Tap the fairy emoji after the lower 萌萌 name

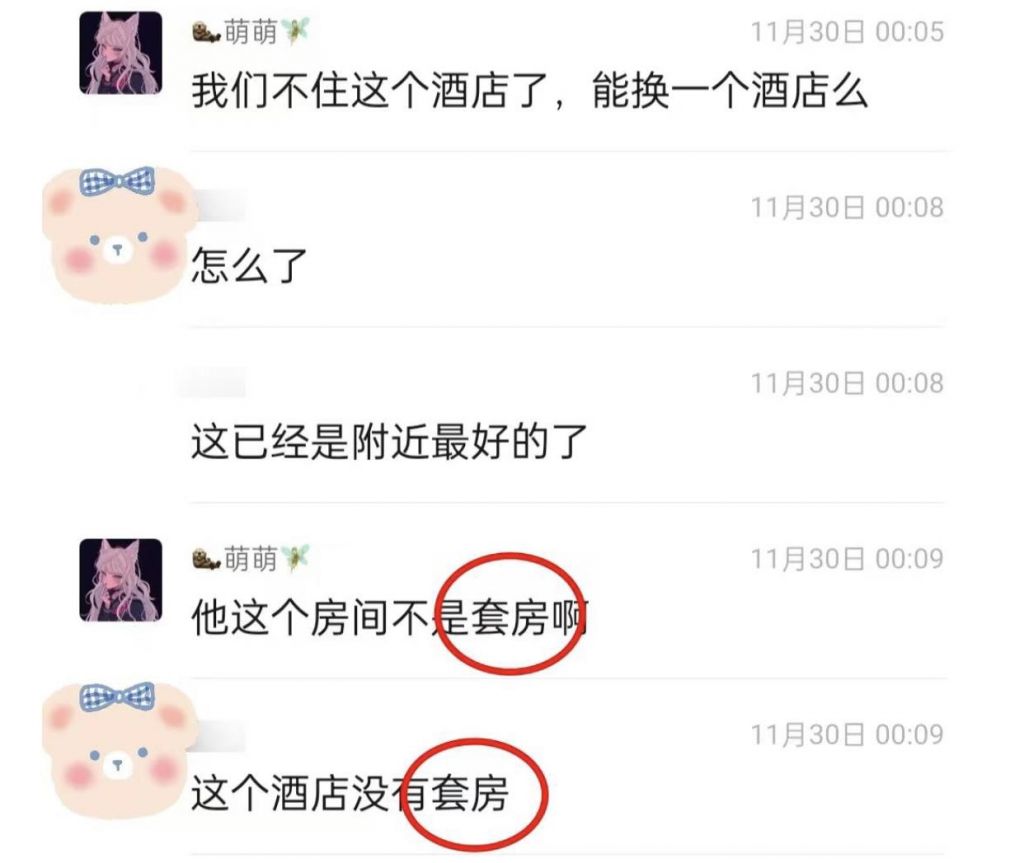pos(295,558)
